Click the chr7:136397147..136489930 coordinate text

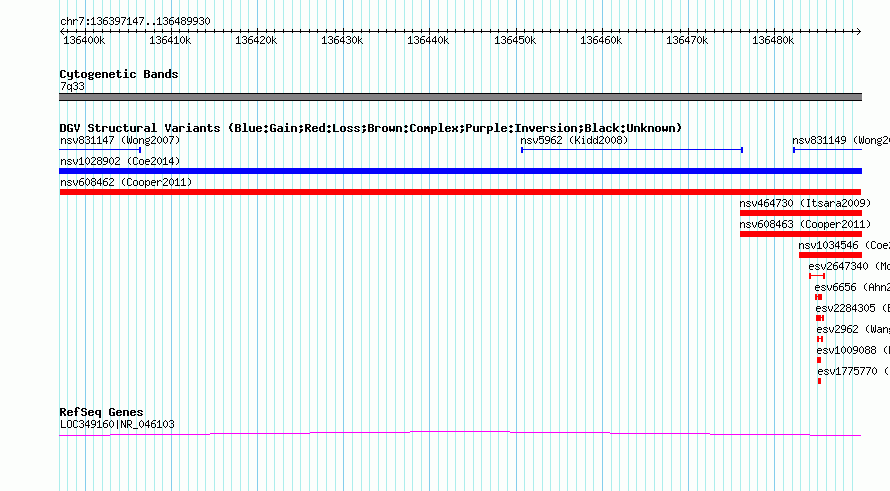(x=135, y=21)
